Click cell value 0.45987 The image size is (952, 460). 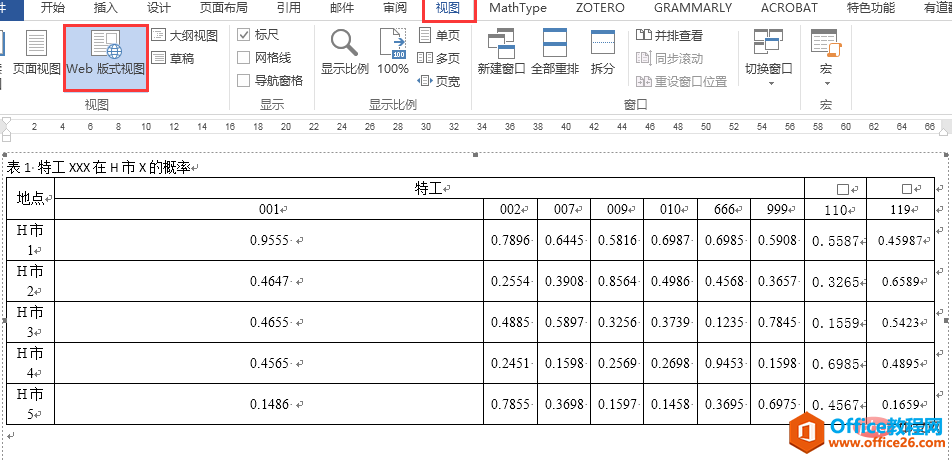[900, 241]
